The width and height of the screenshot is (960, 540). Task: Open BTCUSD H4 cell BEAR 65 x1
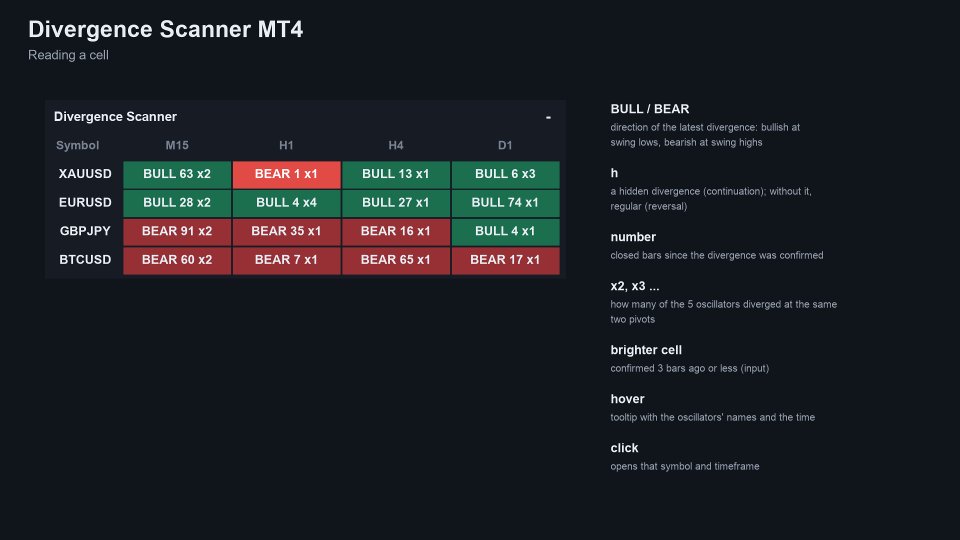click(396, 260)
